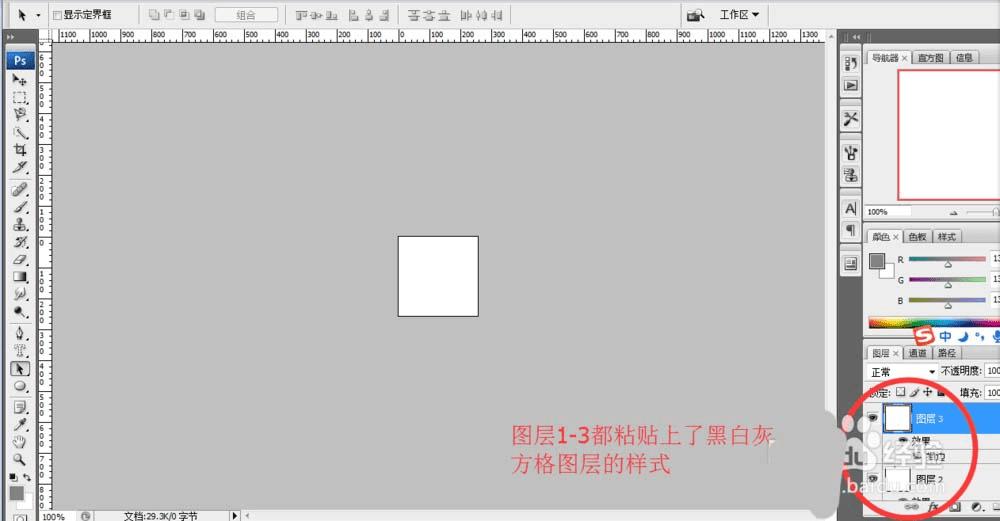This screenshot has height=521, width=1000.
Task: Select the Gradient tool
Action: [x=20, y=277]
